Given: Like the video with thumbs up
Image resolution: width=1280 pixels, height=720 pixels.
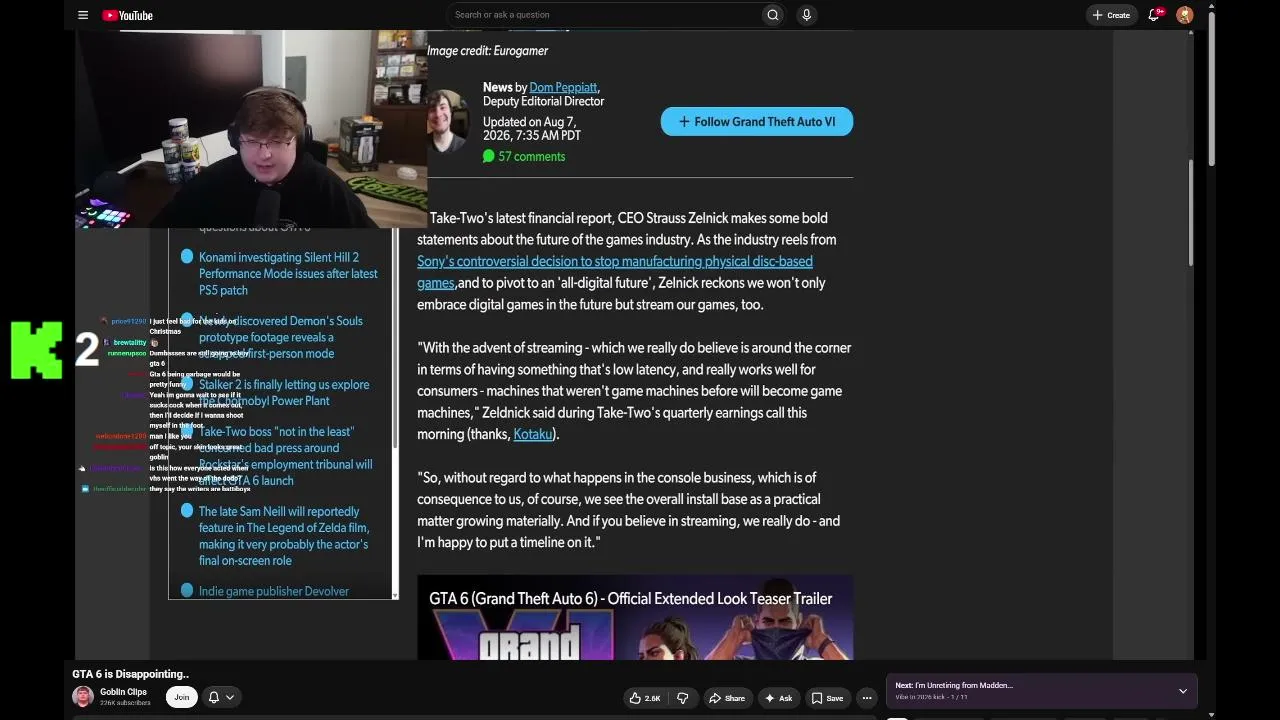Looking at the screenshot, I should click(x=644, y=698).
